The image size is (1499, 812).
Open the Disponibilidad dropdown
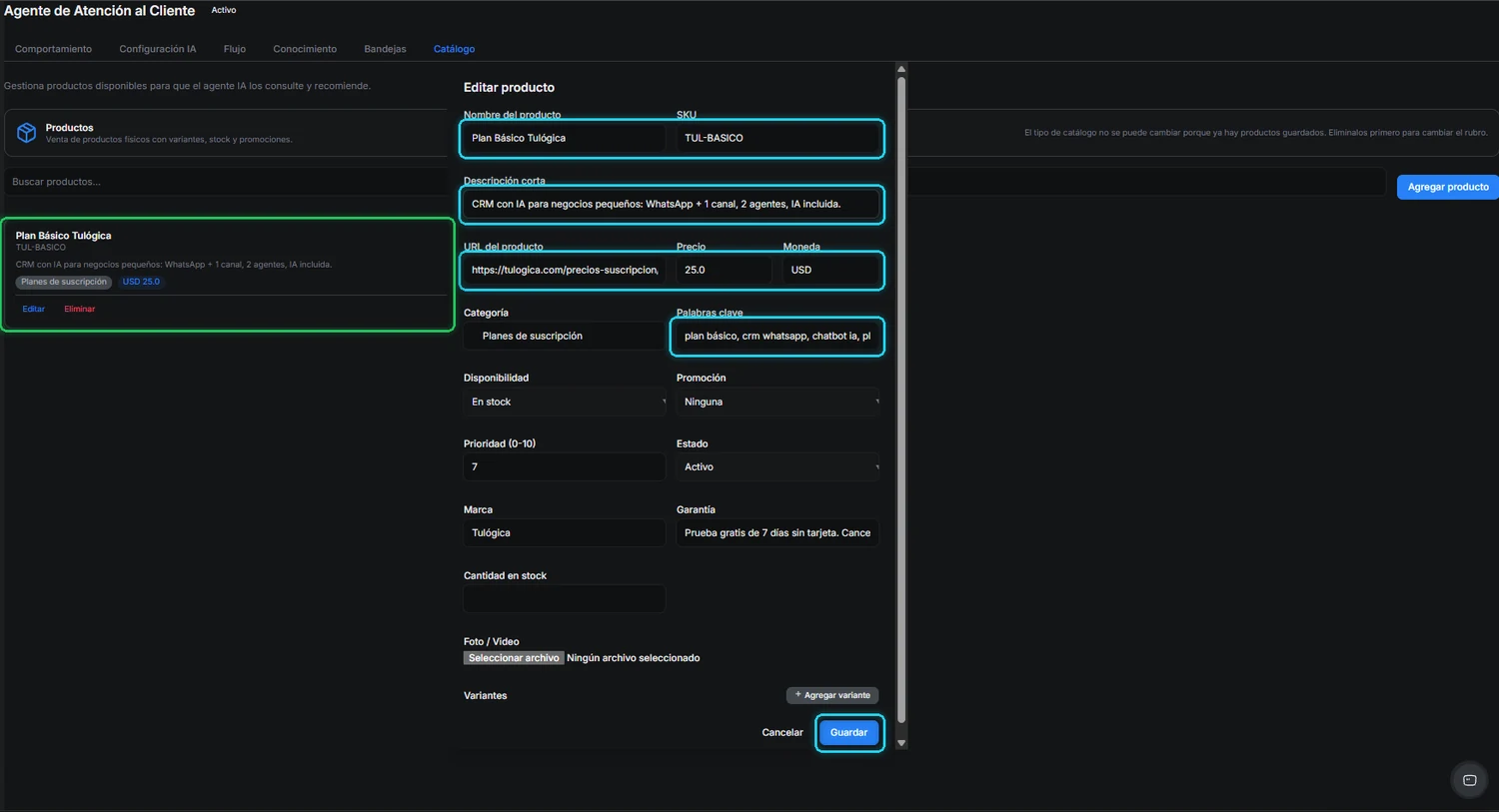coord(565,402)
